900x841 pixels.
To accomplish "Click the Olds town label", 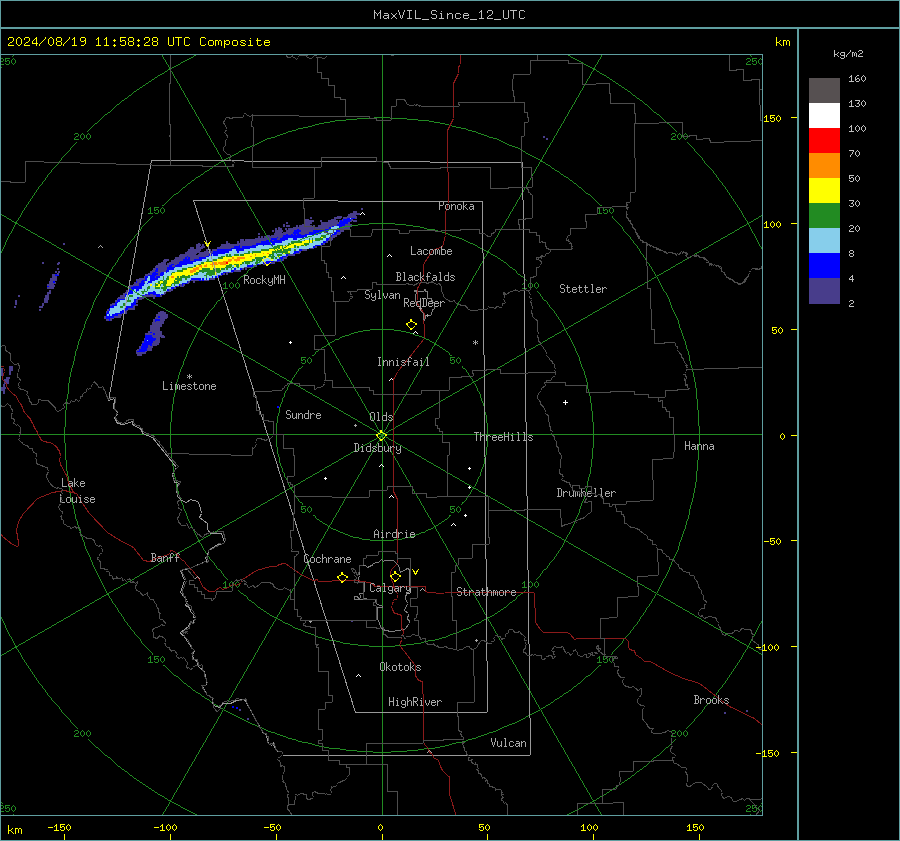I will click(x=381, y=417).
